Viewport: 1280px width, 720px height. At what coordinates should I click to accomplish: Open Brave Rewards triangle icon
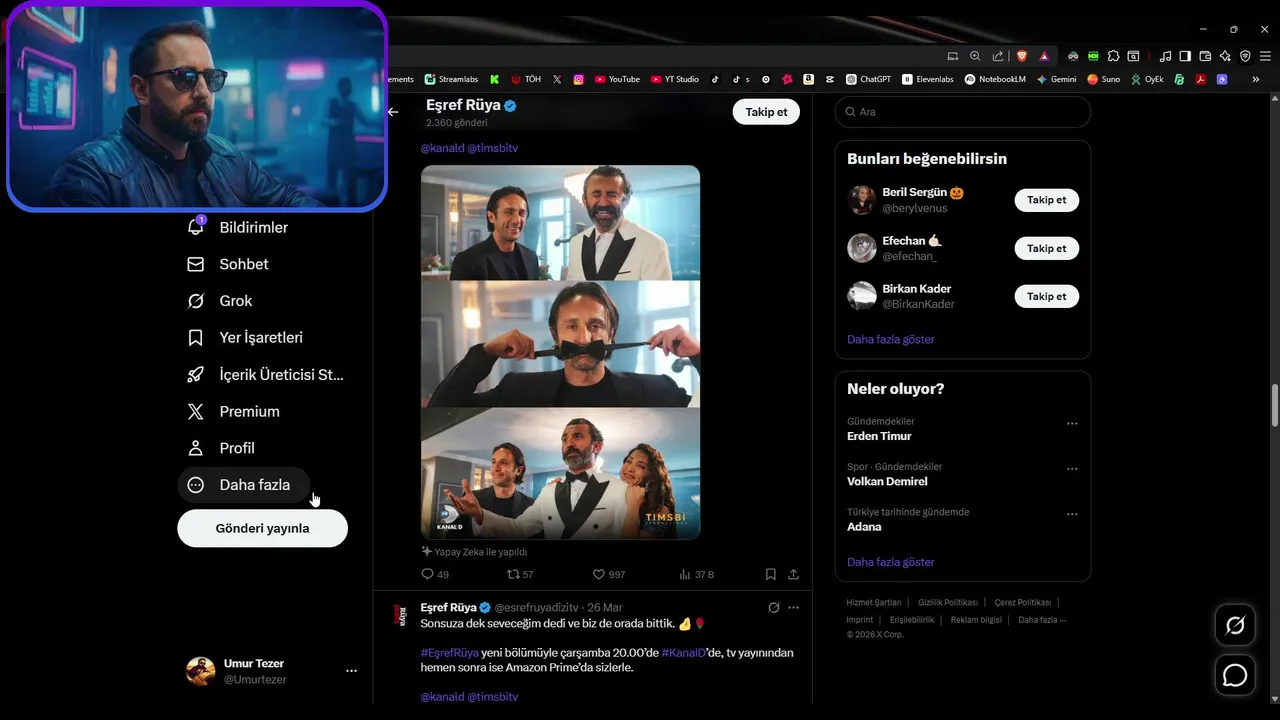click(1044, 56)
